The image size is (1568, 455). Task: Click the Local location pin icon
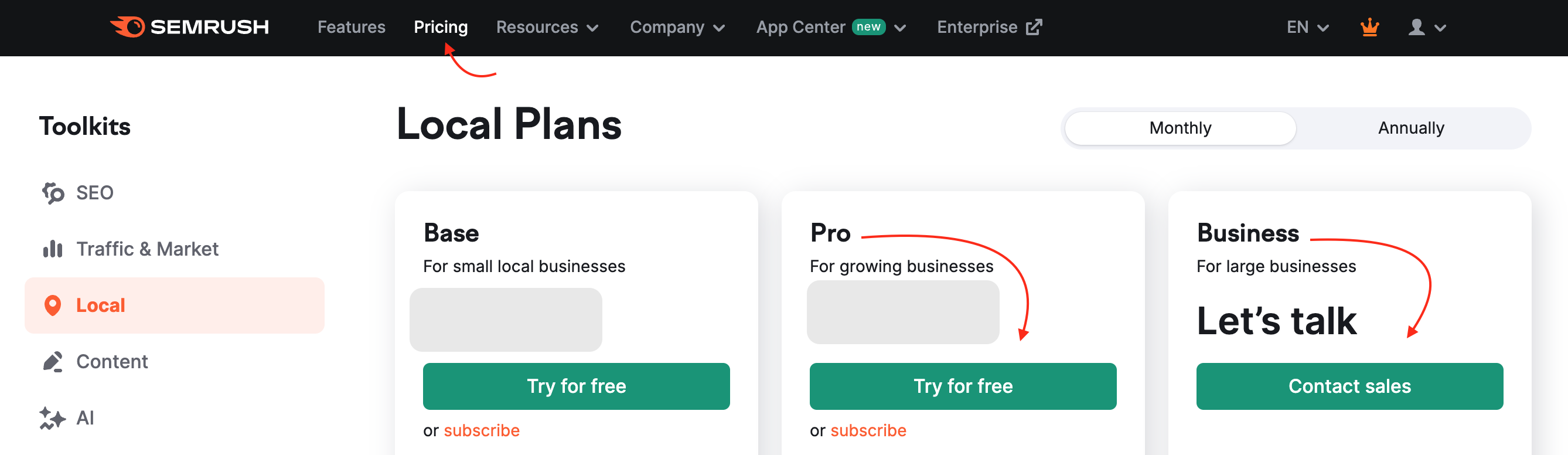(53, 304)
